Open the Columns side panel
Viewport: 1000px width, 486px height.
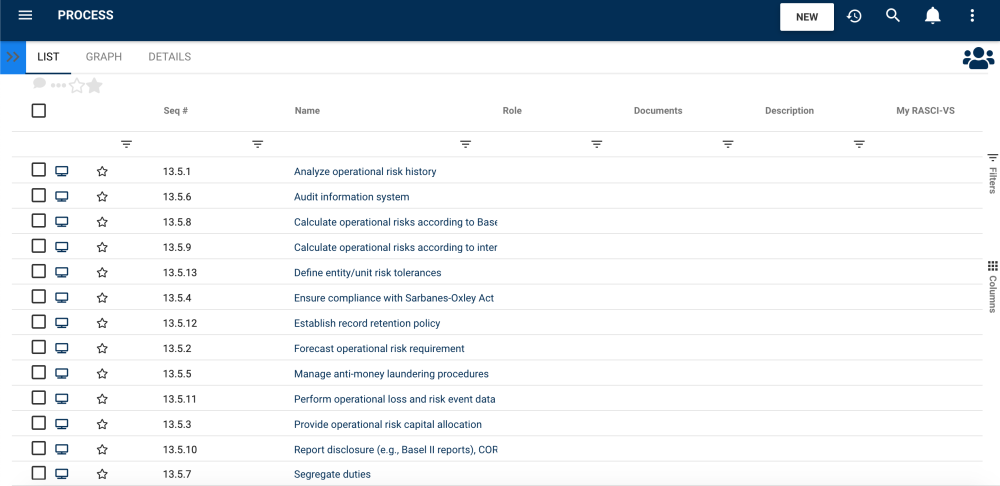pyautogui.click(x=992, y=287)
